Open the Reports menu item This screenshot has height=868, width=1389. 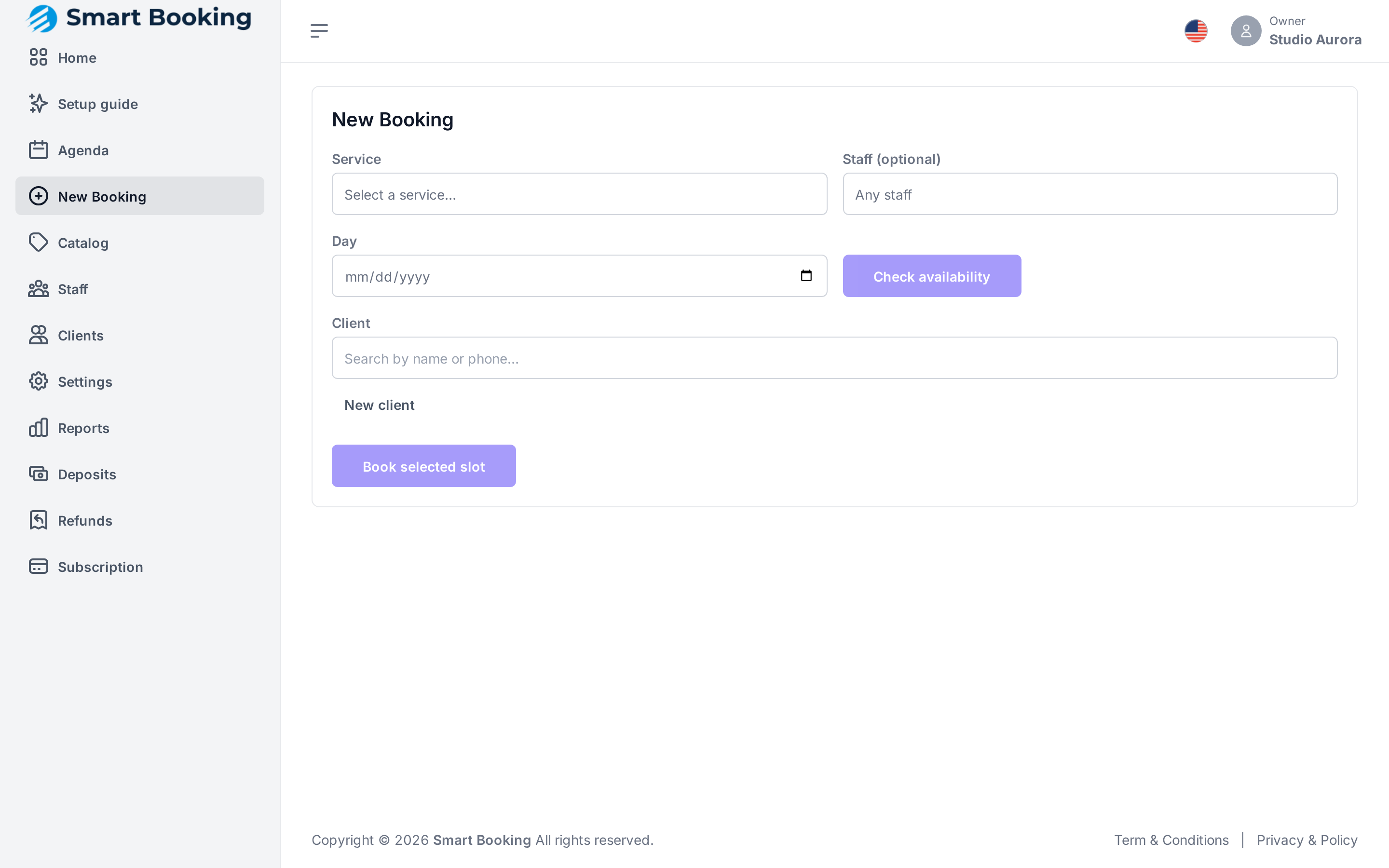tap(139, 428)
